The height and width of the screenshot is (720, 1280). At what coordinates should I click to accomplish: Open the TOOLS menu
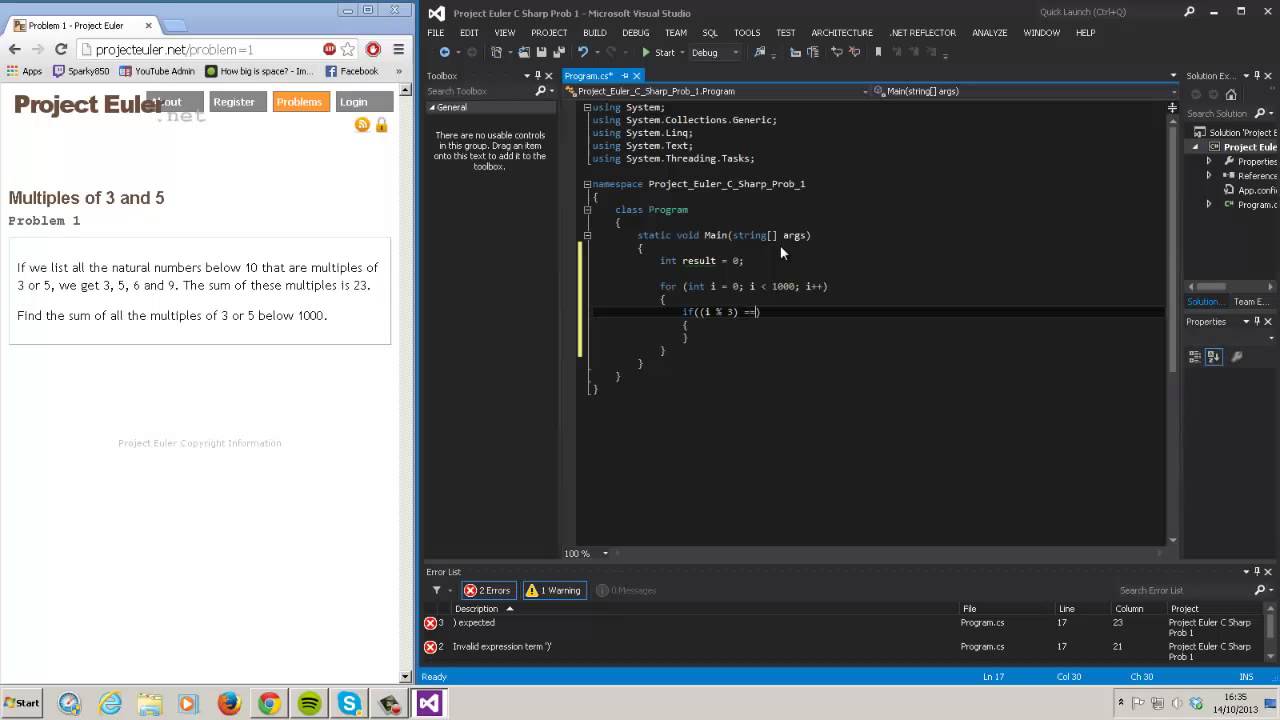tap(747, 33)
